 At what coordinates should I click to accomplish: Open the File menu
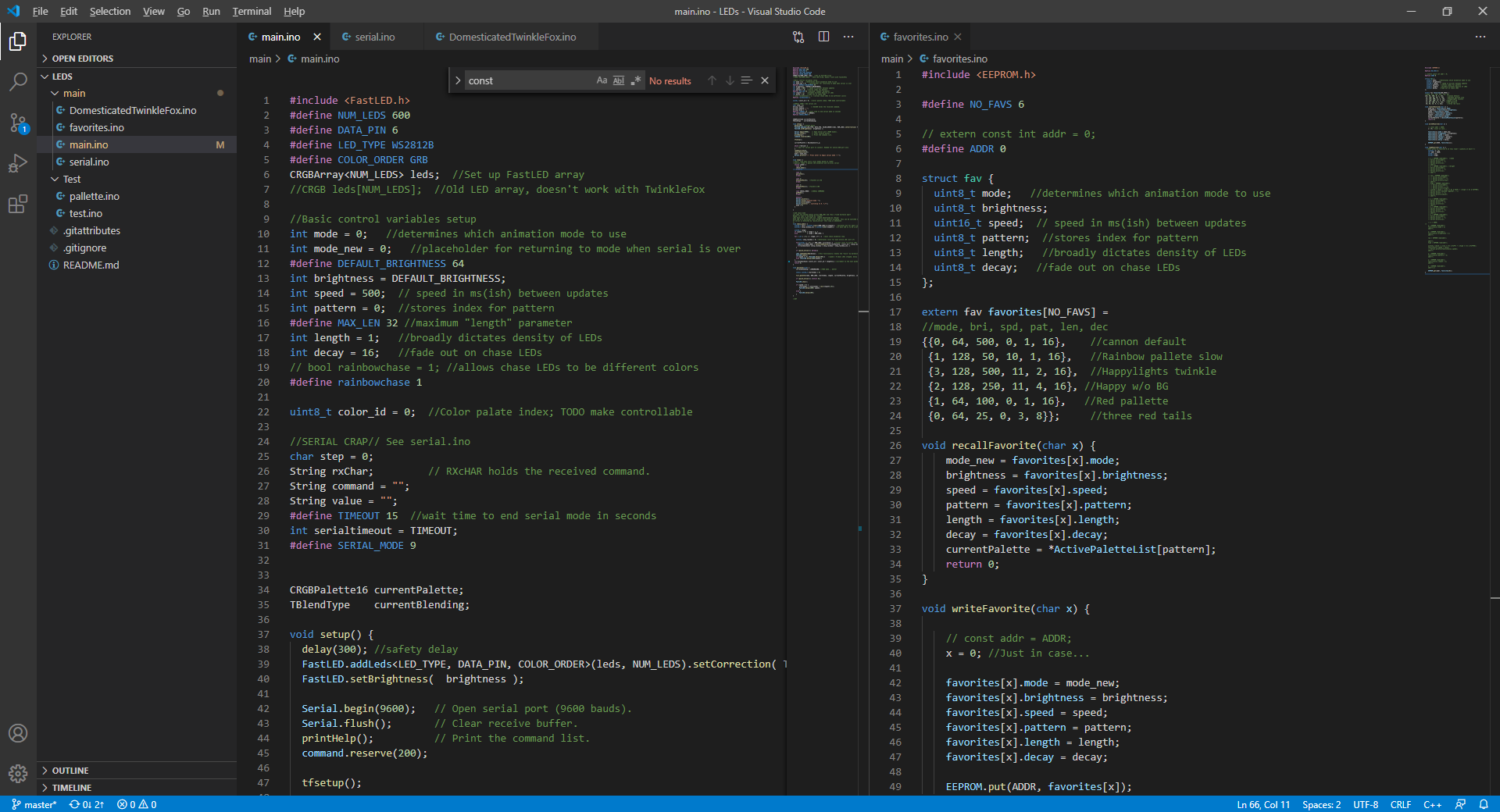40,11
